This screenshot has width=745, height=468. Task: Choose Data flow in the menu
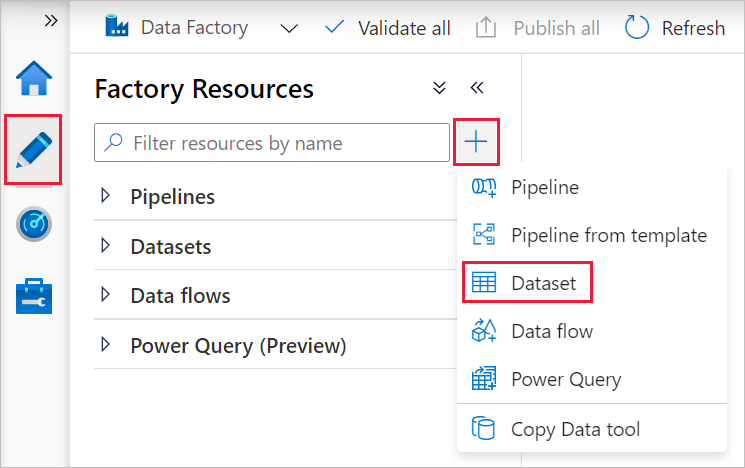(551, 331)
